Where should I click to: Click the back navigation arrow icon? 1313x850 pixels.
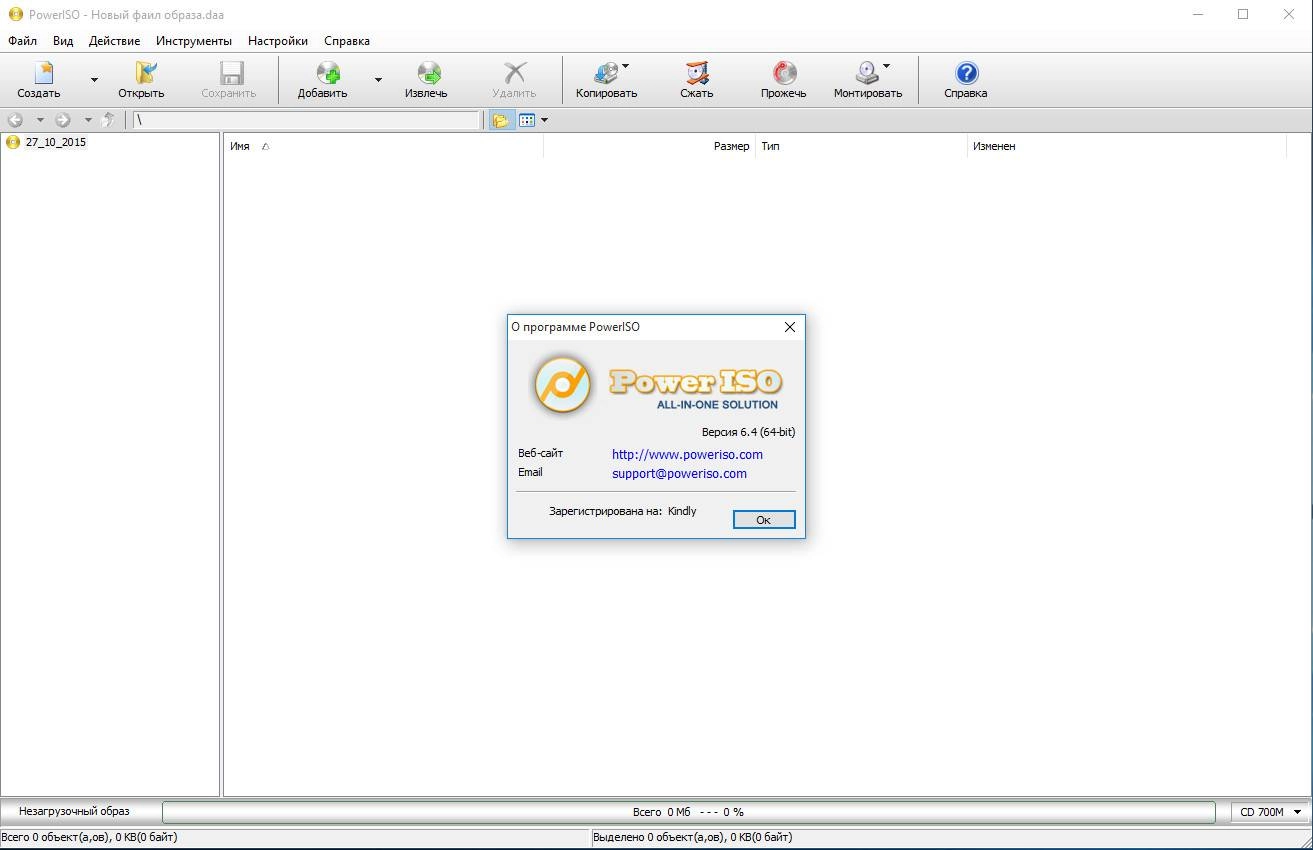15,120
